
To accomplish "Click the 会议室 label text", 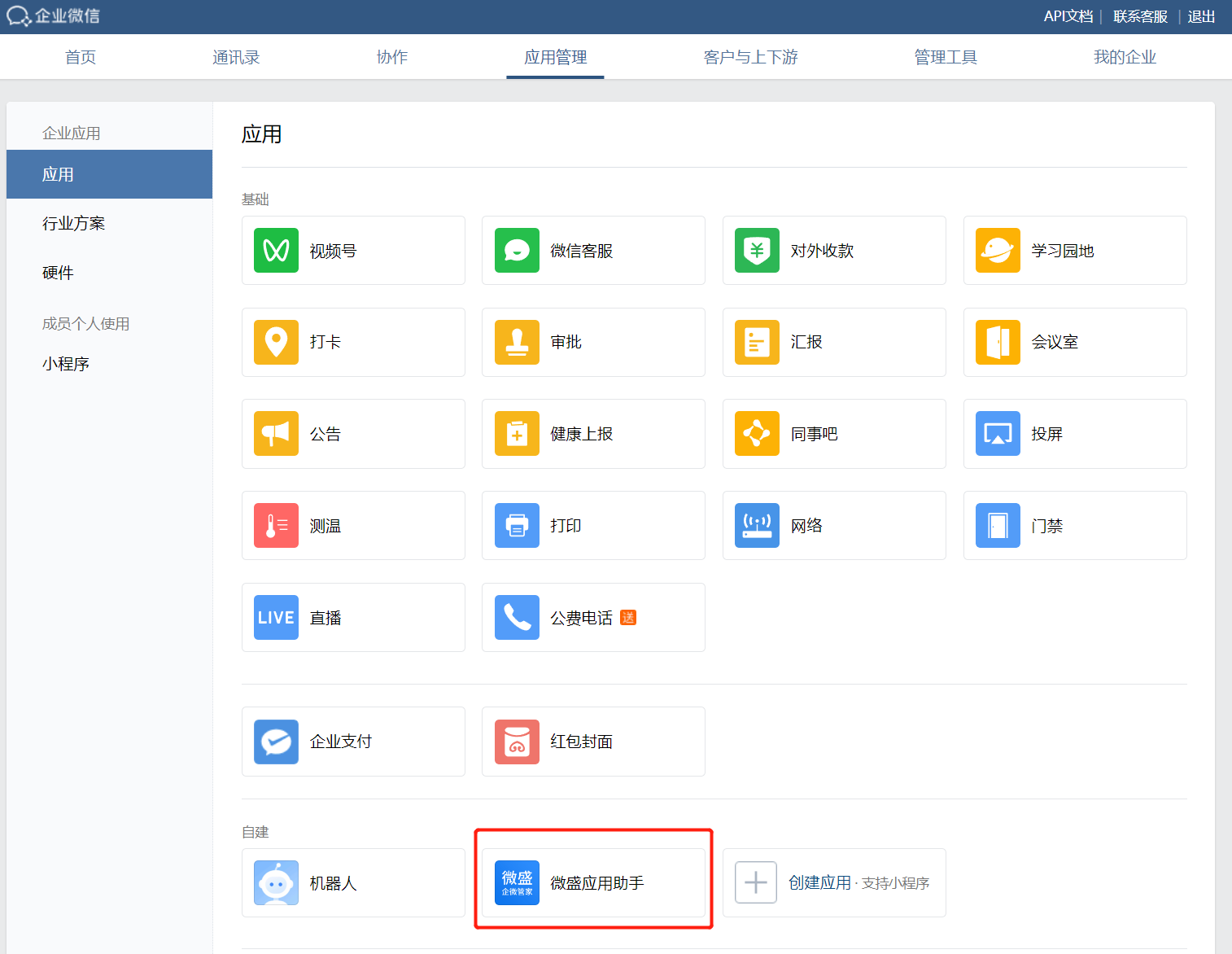I will click(1055, 342).
